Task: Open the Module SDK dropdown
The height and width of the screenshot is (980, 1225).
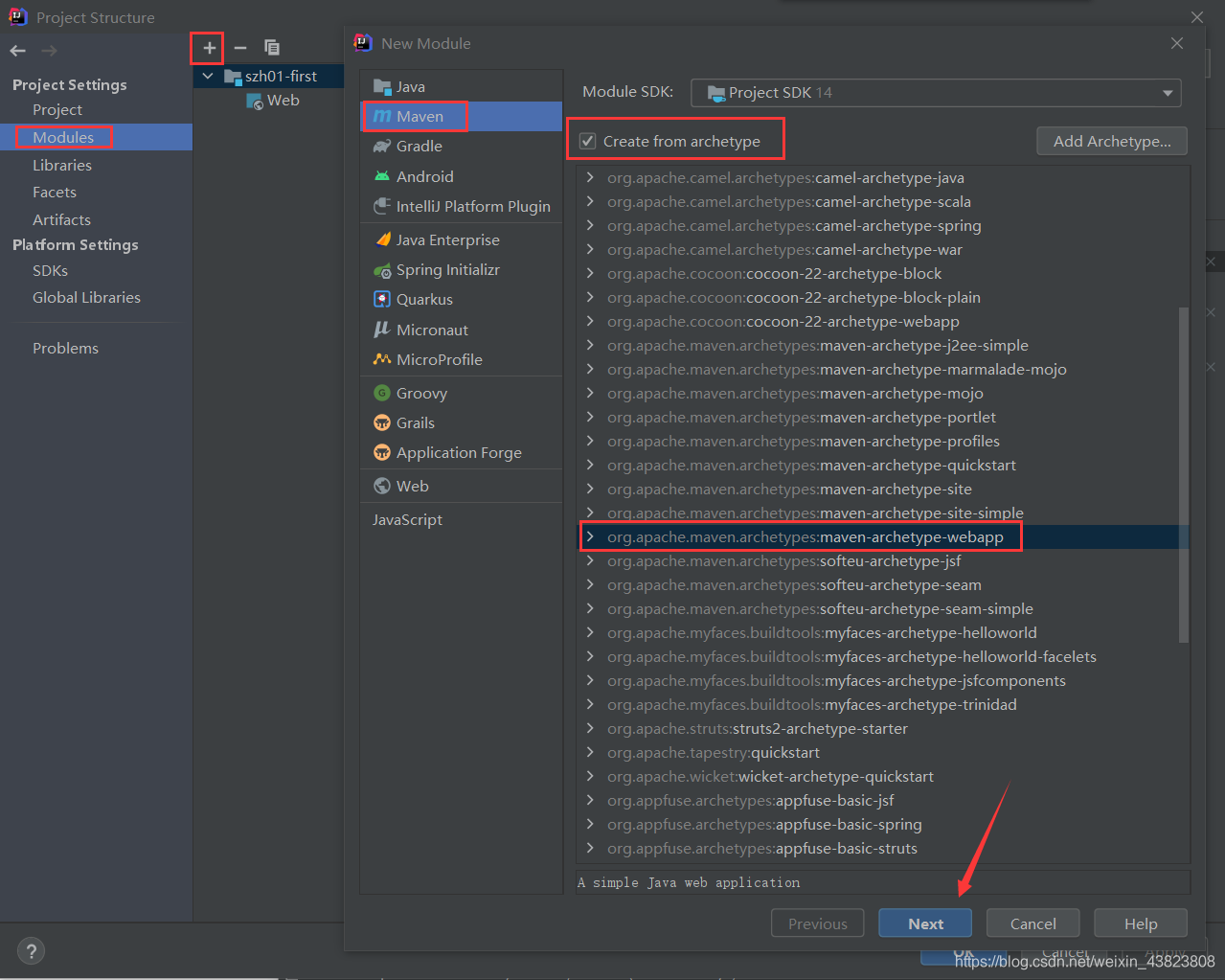Action: pyautogui.click(x=936, y=92)
